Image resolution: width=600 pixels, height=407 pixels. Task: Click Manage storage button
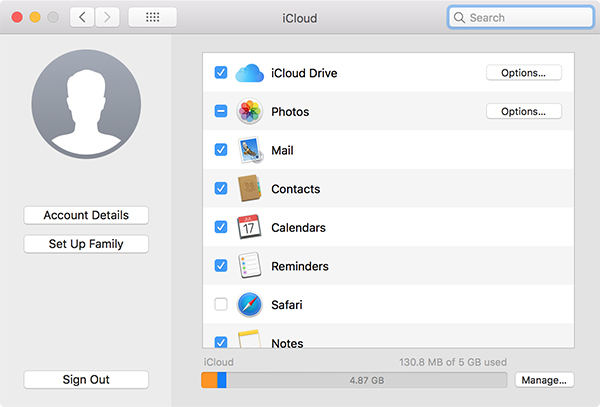point(544,380)
